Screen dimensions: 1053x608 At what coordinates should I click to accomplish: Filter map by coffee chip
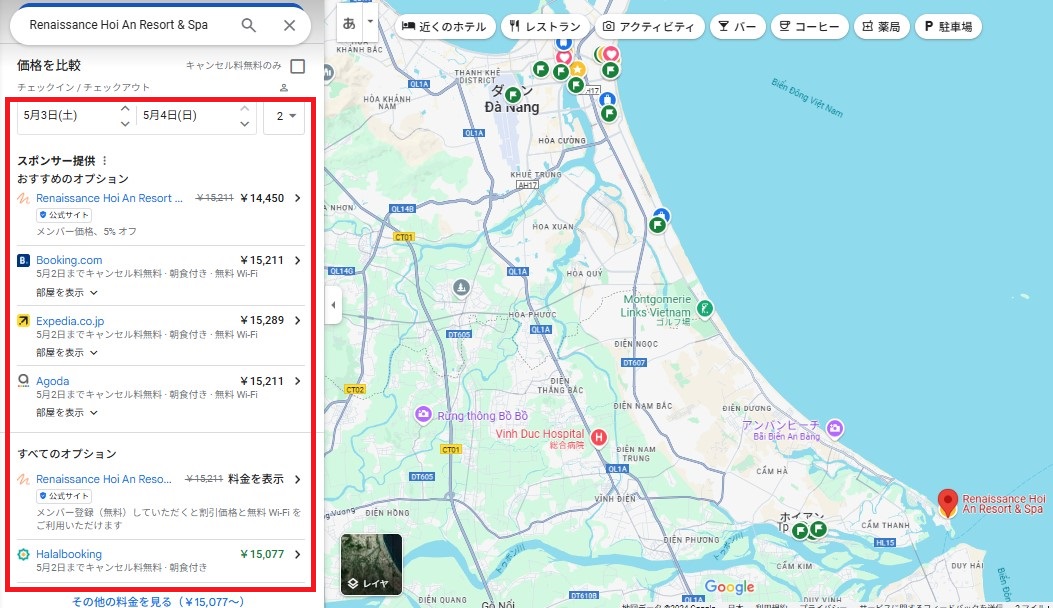tap(810, 26)
